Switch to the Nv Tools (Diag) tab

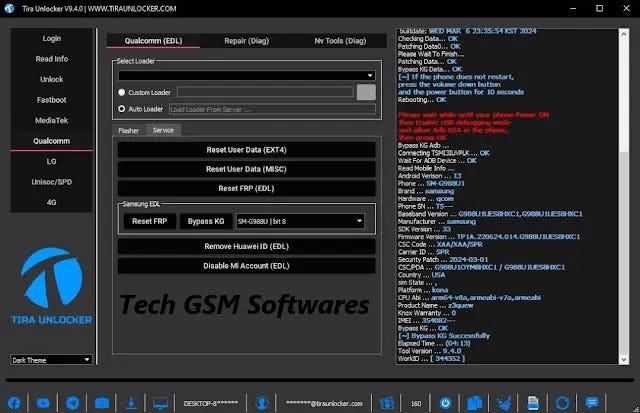tap(340, 41)
